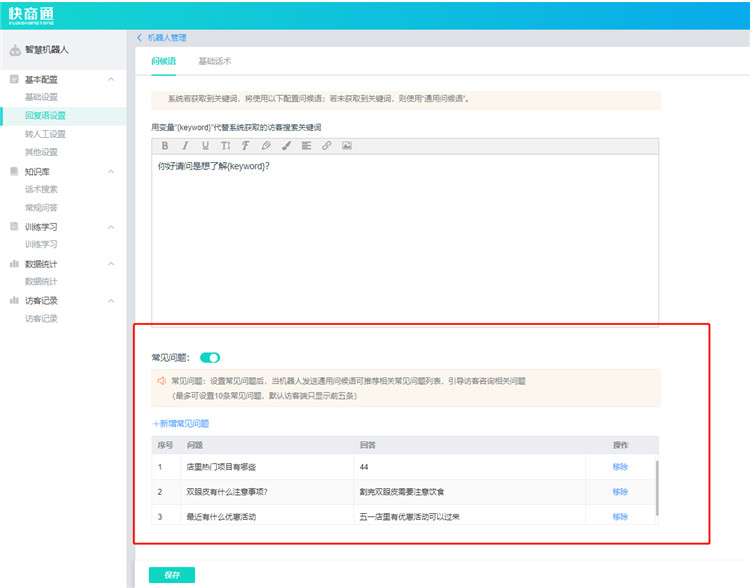The height and width of the screenshot is (588, 750).
Task: Click the 数据统计 chart icon
Action: pyautogui.click(x=14, y=264)
